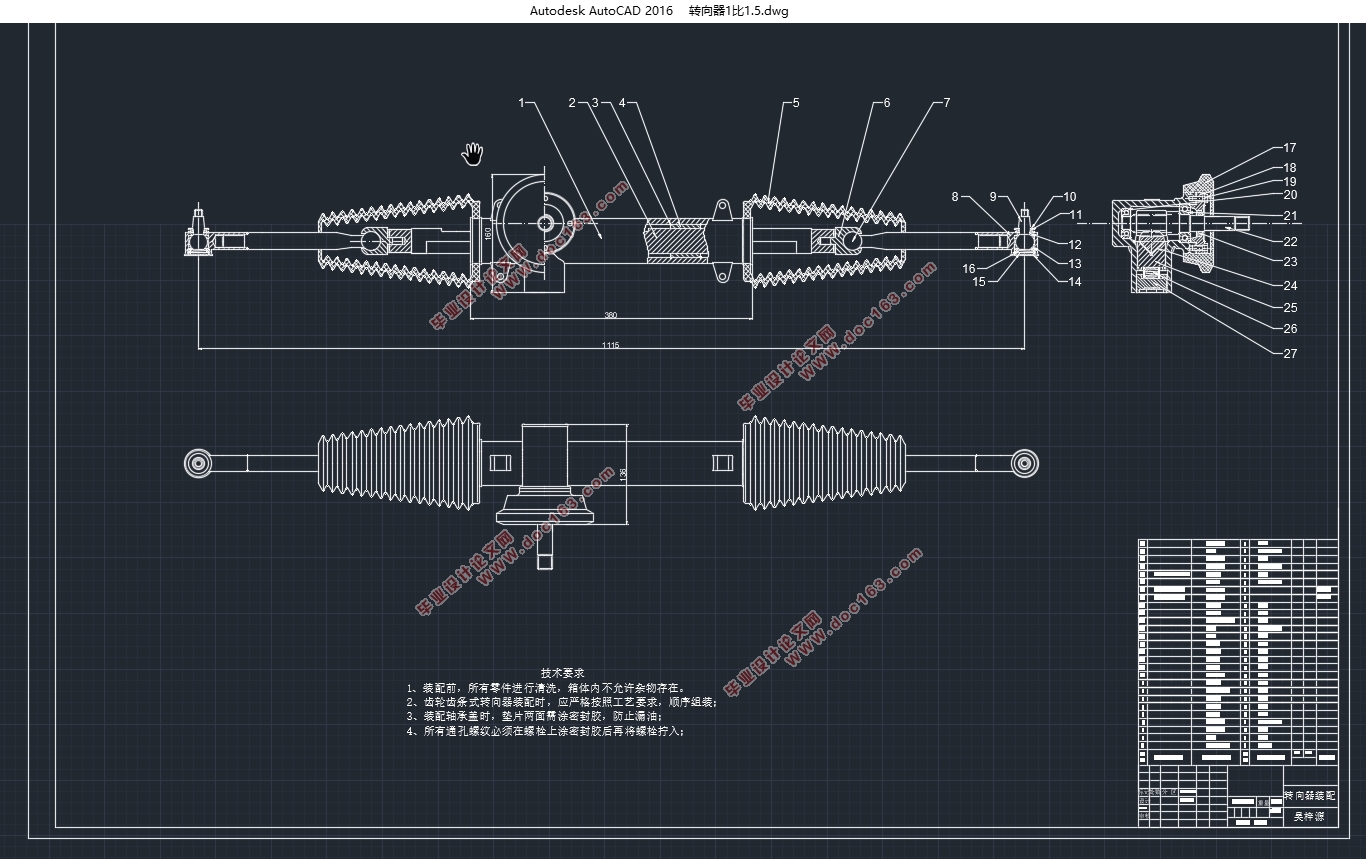1366x859 pixels.
Task: Click part callout number 24
Action: [1290, 286]
